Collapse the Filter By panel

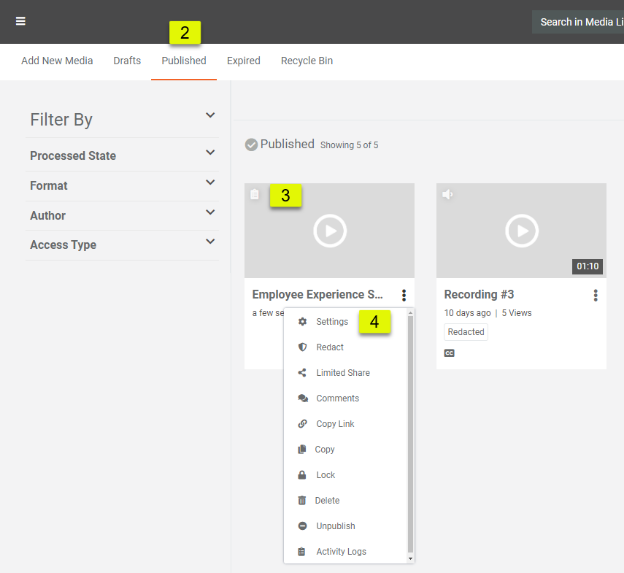(210, 116)
